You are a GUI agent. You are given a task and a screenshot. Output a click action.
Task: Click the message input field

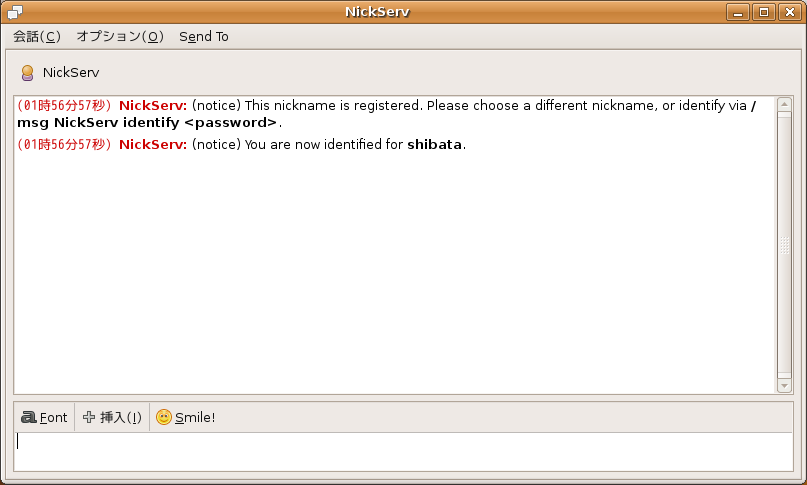click(x=403, y=452)
